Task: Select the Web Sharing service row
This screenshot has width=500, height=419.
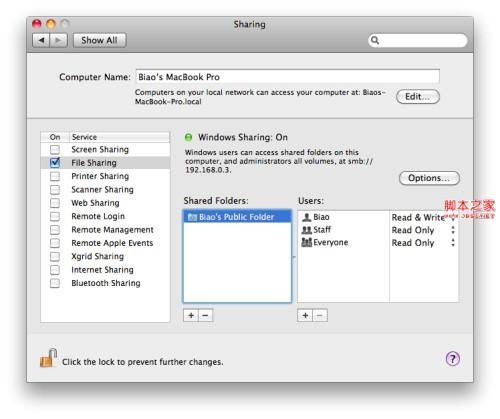Action: (105, 203)
